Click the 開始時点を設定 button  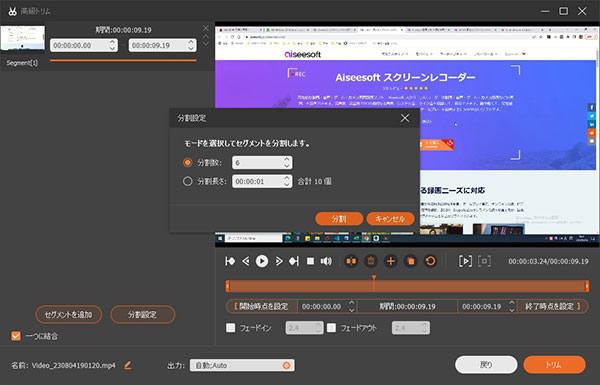(262, 307)
